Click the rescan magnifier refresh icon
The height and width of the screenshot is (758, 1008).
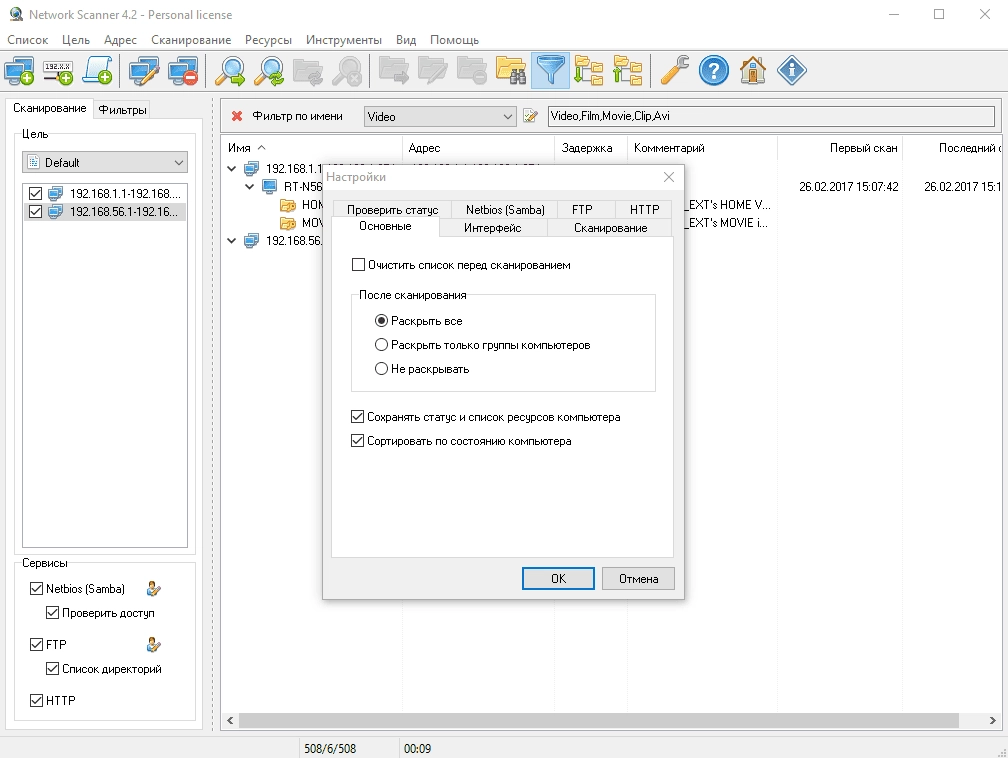pyautogui.click(x=269, y=71)
